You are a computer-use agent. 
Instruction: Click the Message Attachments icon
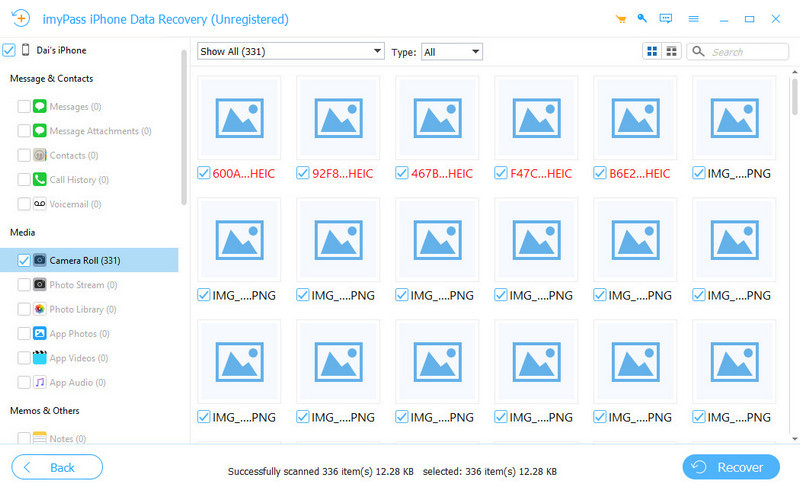click(40, 131)
